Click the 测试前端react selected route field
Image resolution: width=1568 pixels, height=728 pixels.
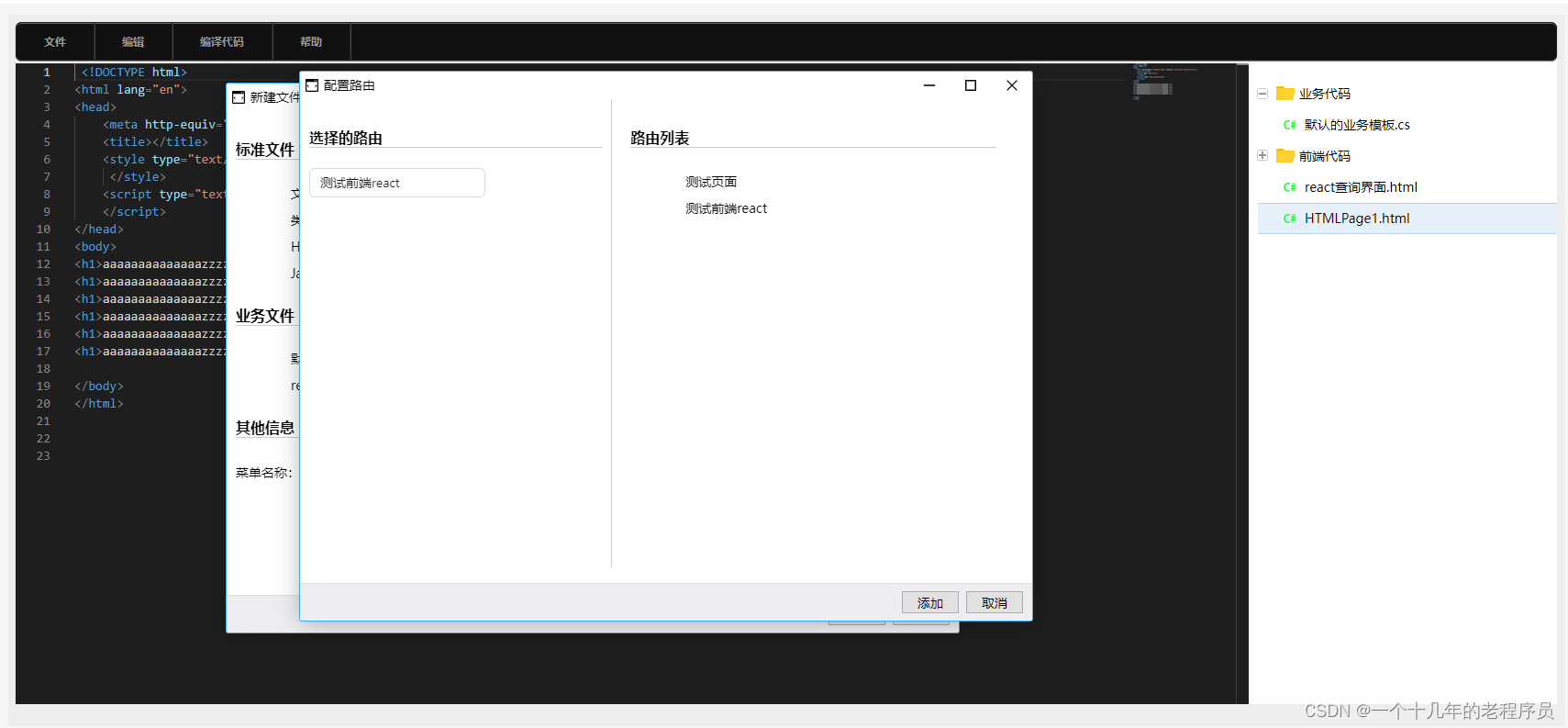[397, 183]
